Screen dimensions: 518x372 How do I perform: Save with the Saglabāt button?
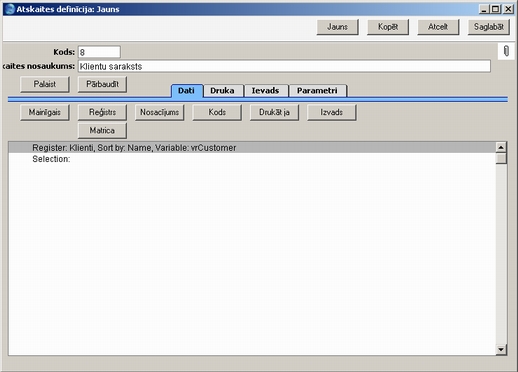[489, 27]
